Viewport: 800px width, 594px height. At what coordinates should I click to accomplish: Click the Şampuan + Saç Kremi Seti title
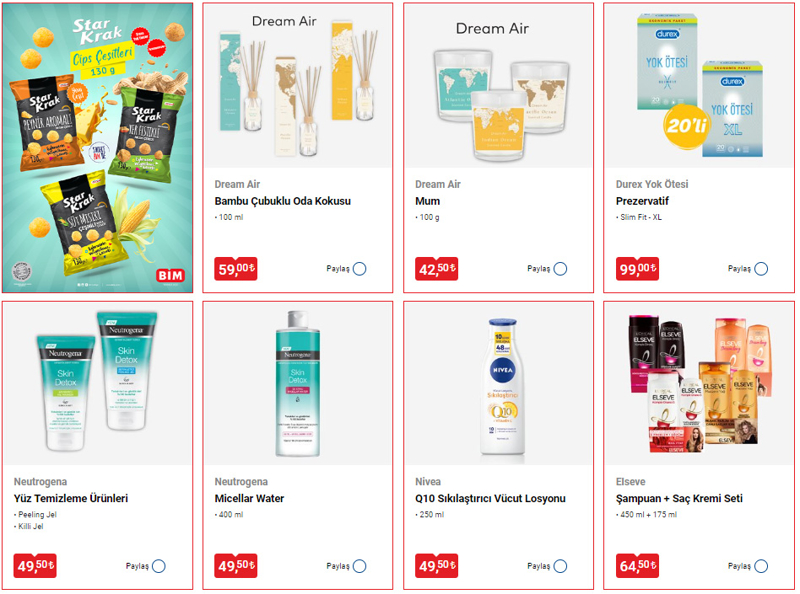tap(679, 499)
